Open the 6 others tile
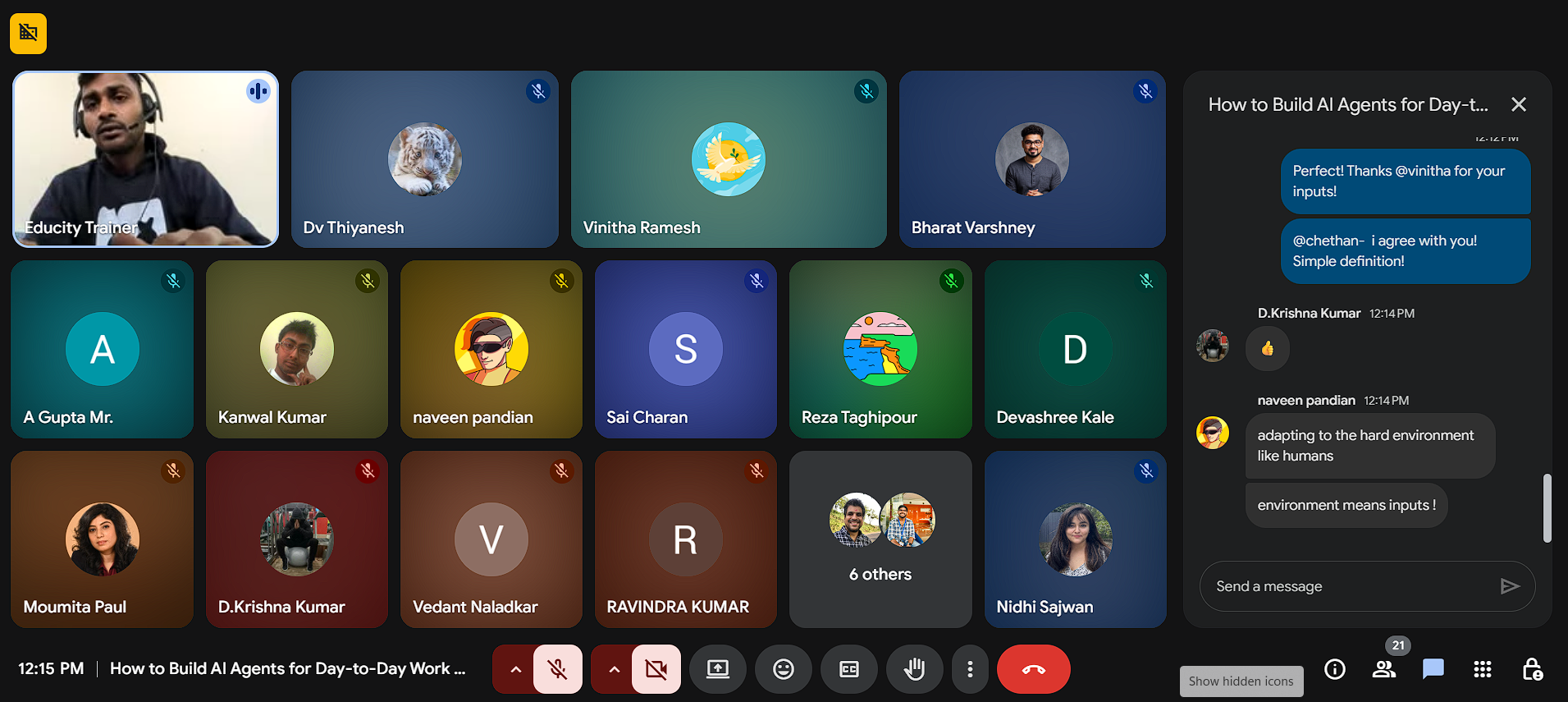1568x702 pixels. (x=880, y=539)
